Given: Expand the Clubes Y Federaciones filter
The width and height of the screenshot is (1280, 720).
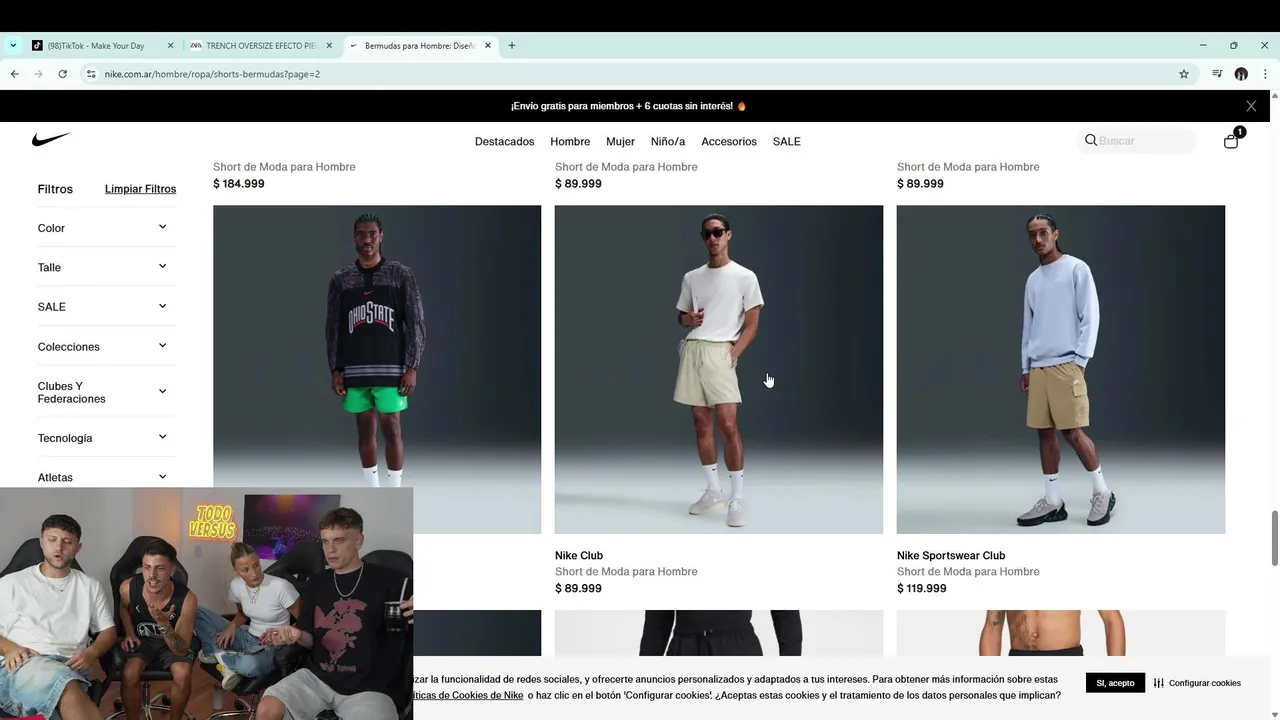Looking at the screenshot, I should (104, 392).
